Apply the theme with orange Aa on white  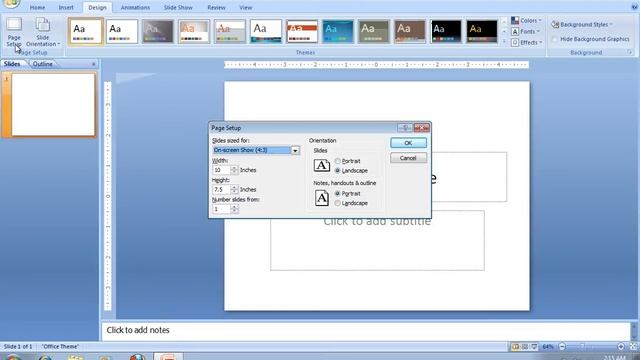coord(194,31)
